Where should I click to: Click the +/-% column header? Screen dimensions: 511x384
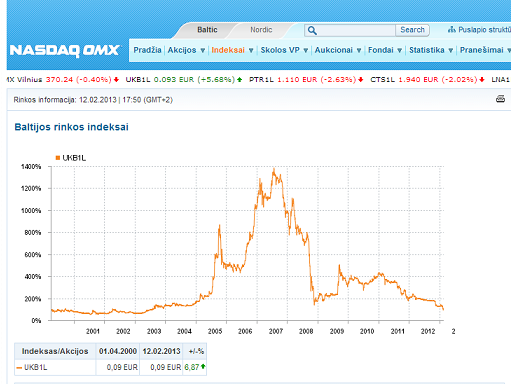[x=196, y=351]
